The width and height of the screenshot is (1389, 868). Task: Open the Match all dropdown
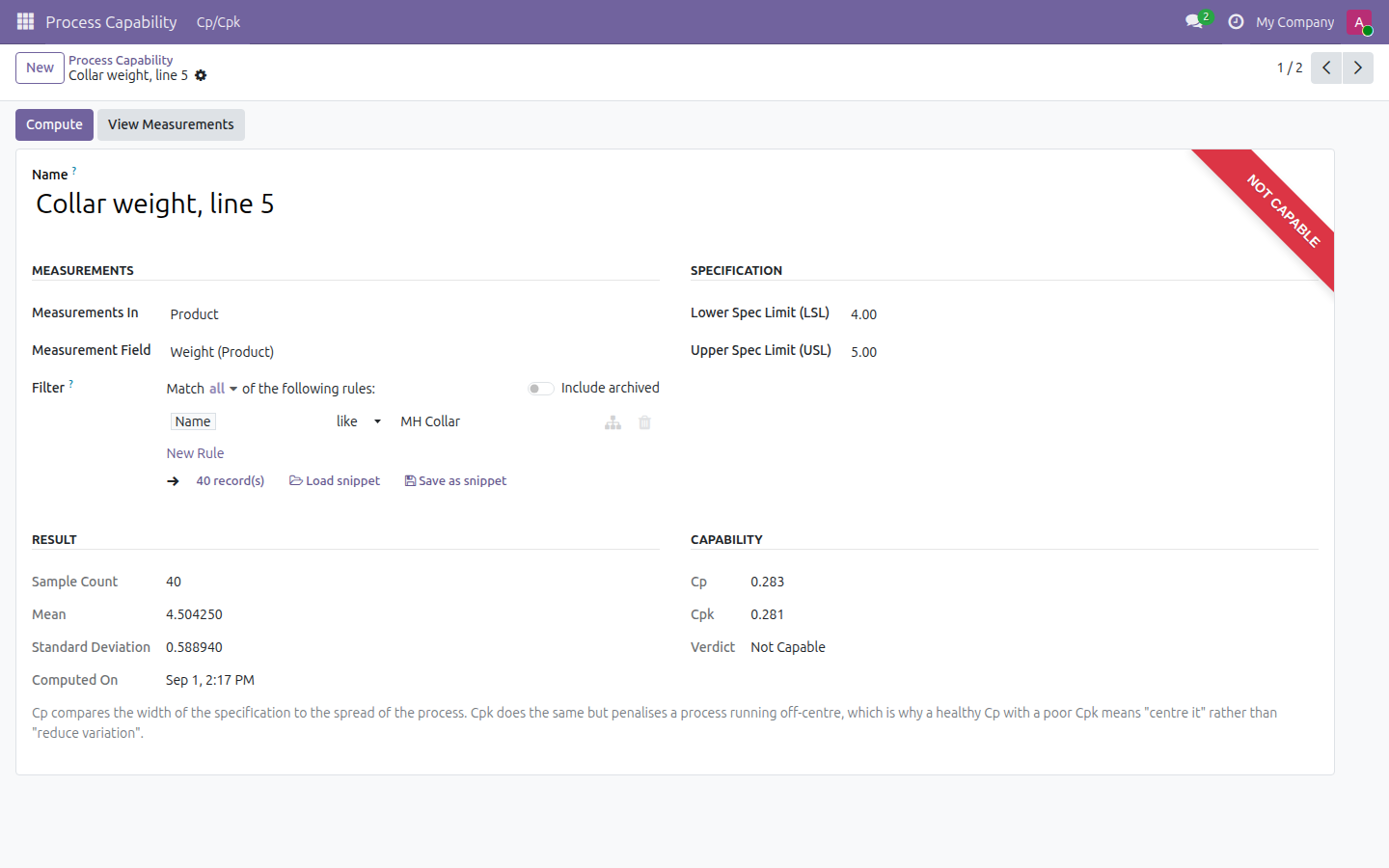pyautogui.click(x=223, y=389)
